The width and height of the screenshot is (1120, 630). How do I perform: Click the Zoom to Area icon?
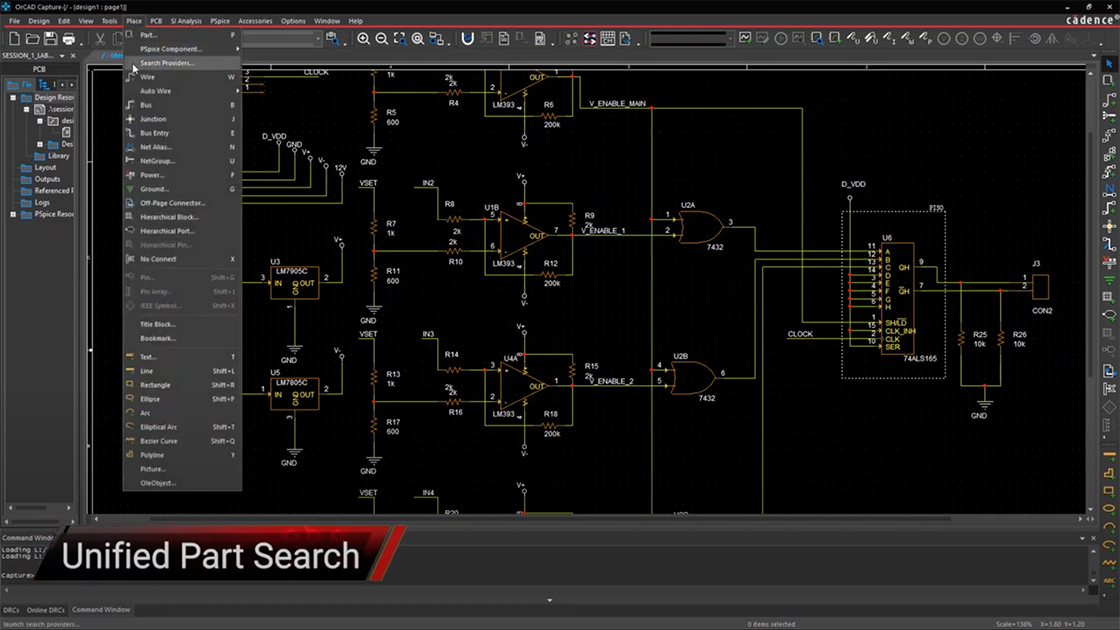(399, 39)
